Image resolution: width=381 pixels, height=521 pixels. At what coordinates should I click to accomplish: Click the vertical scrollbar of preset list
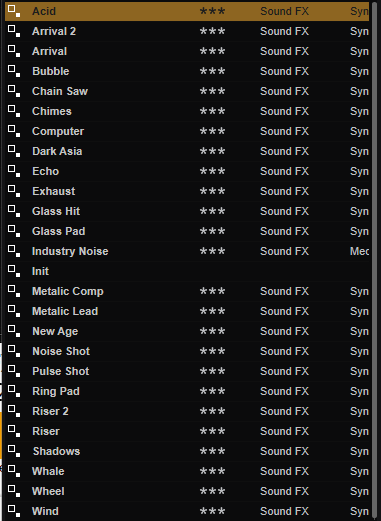(x=375, y=260)
